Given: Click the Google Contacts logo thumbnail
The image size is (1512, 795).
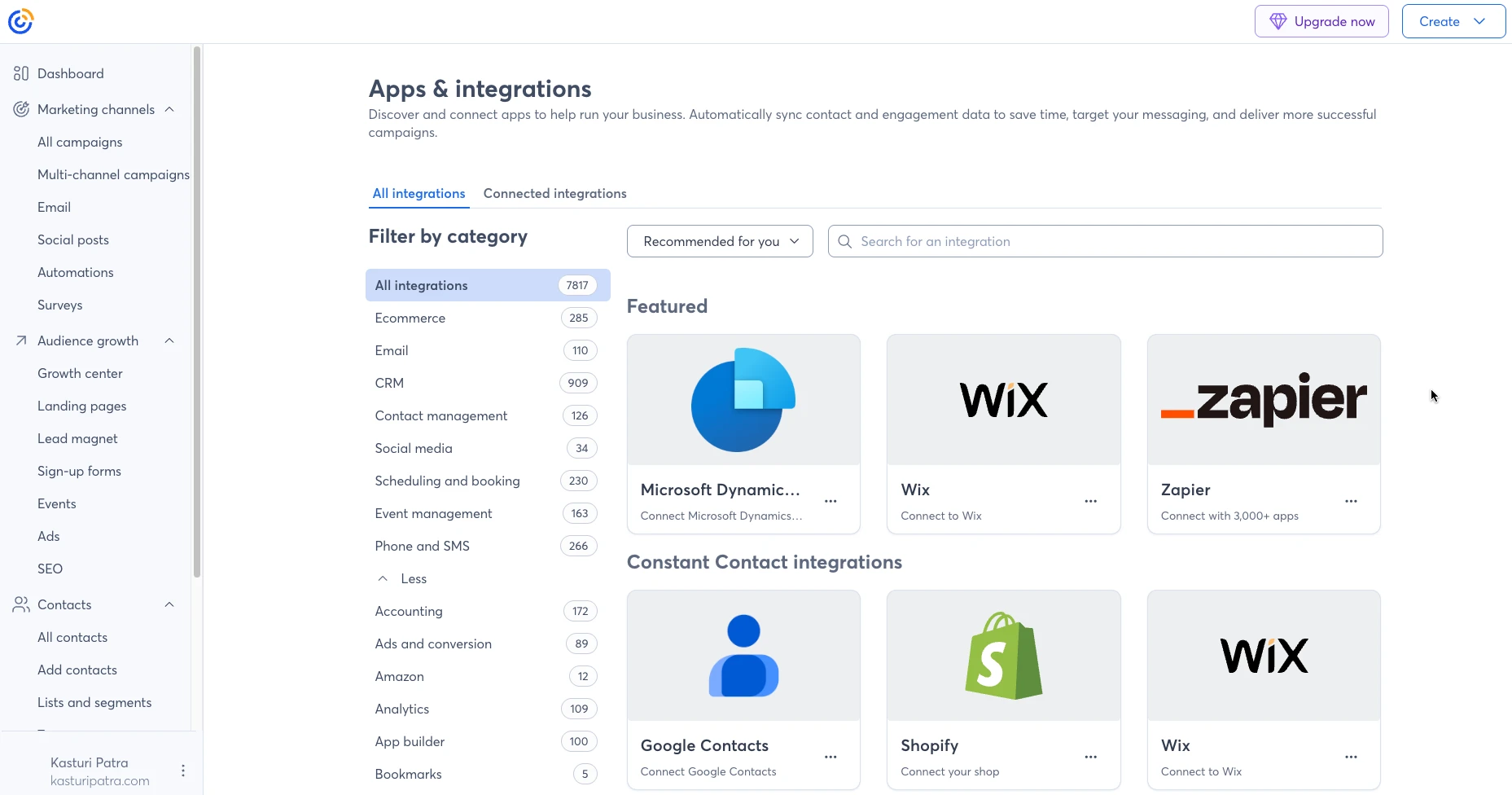Looking at the screenshot, I should coord(743,656).
